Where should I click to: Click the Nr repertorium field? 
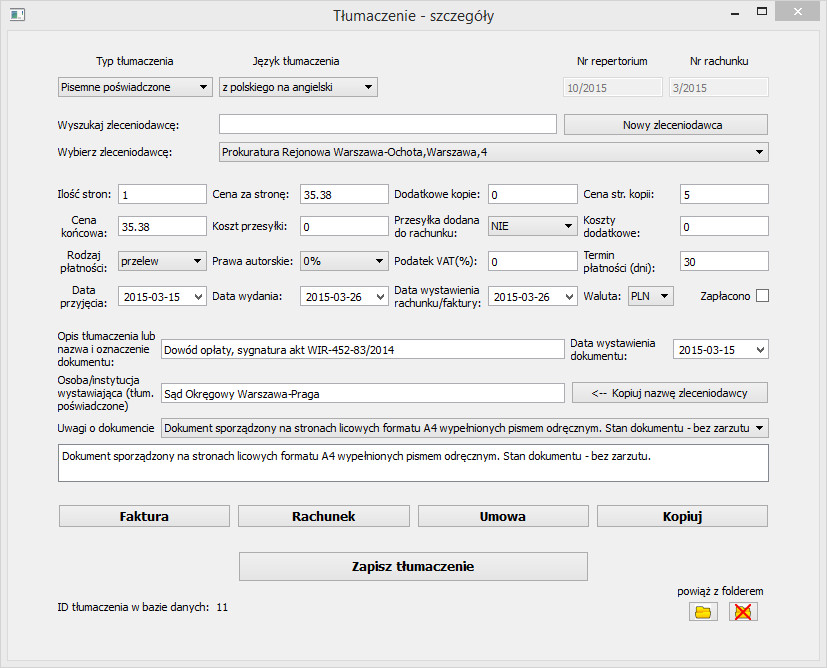pos(612,88)
